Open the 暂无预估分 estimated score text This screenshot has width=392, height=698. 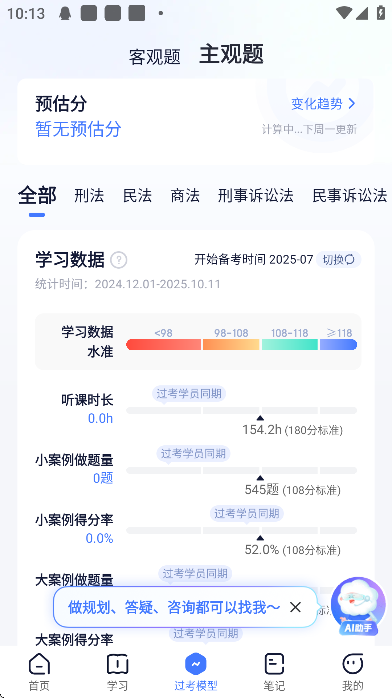[x=78, y=129]
